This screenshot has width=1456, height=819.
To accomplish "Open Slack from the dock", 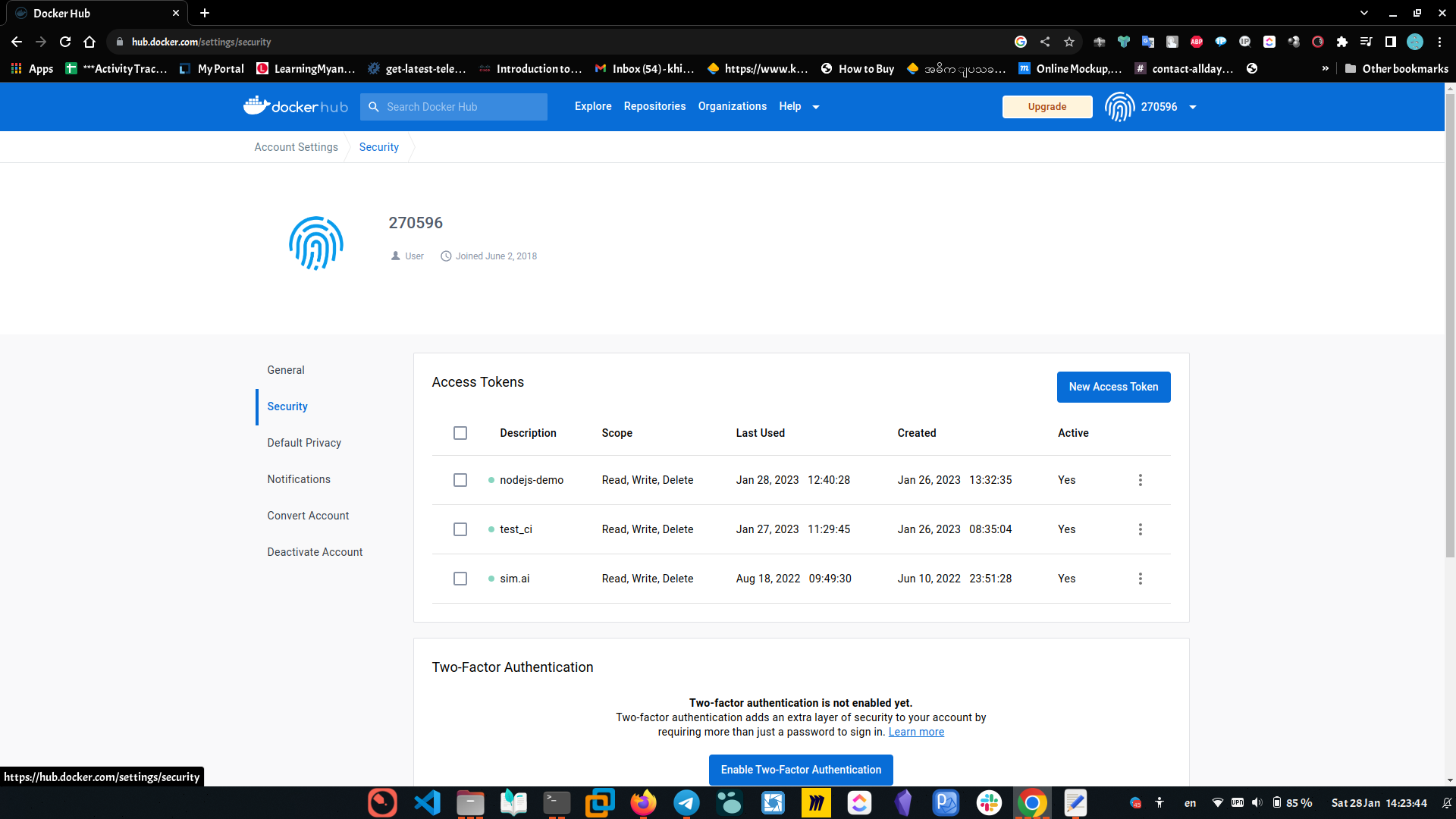I will coord(989,802).
